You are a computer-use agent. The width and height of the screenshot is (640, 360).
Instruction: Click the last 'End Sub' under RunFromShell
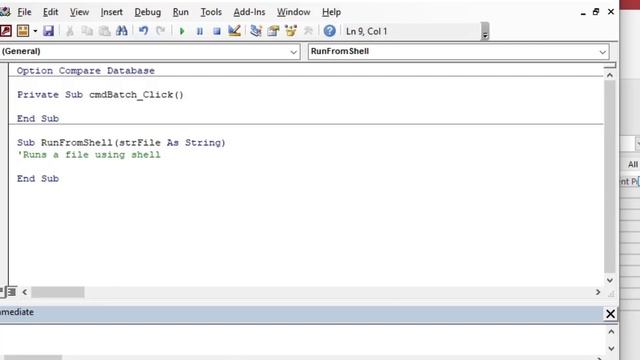click(38, 178)
